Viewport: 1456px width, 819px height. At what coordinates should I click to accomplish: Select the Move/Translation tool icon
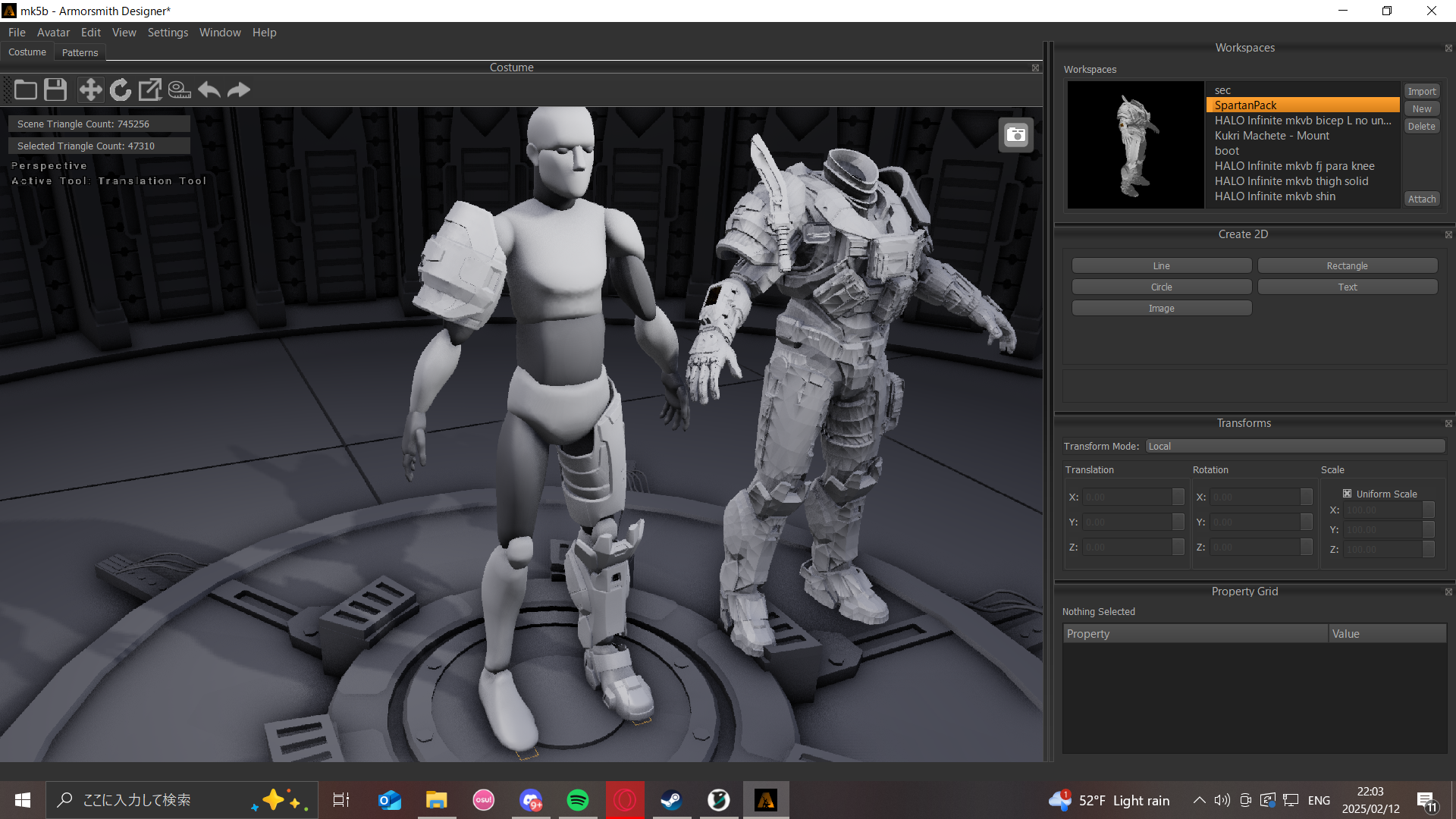(x=90, y=90)
